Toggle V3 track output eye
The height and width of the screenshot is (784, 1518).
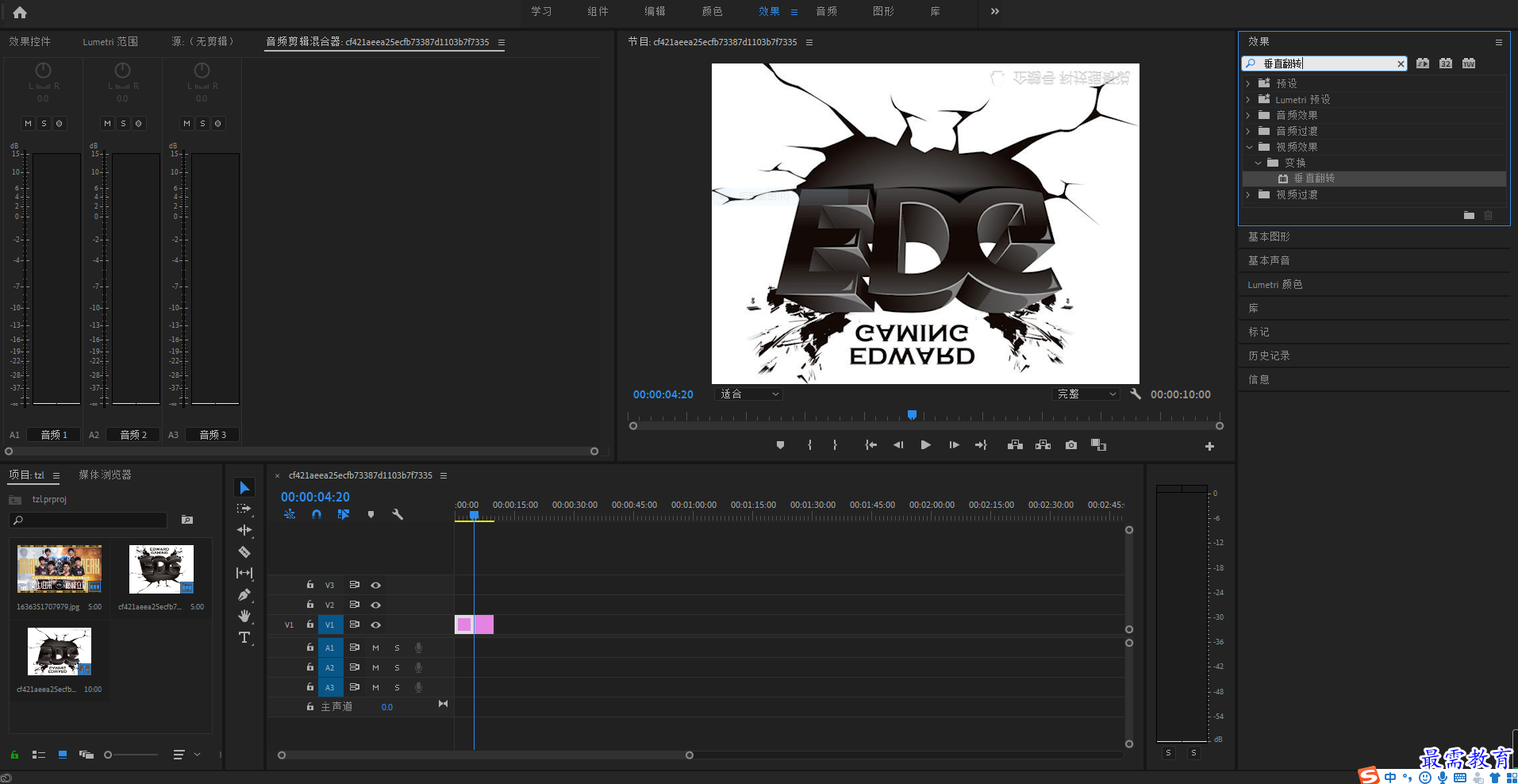[x=376, y=585]
